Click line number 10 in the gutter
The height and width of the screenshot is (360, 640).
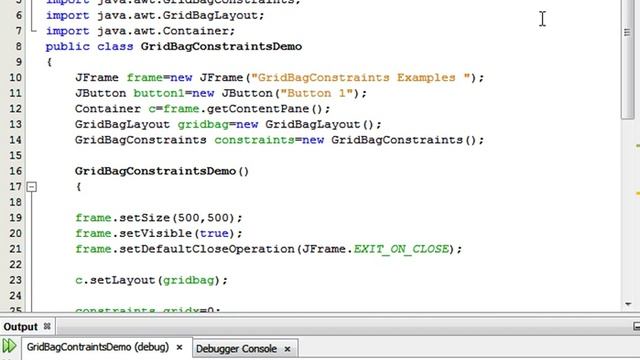tap(16, 78)
